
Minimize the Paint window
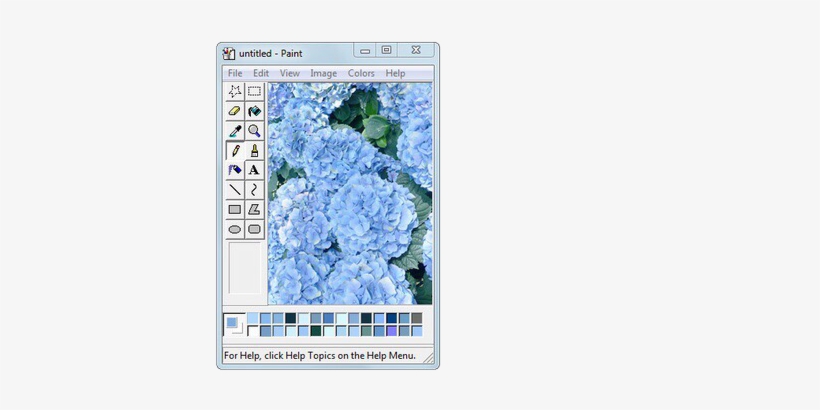pos(365,50)
